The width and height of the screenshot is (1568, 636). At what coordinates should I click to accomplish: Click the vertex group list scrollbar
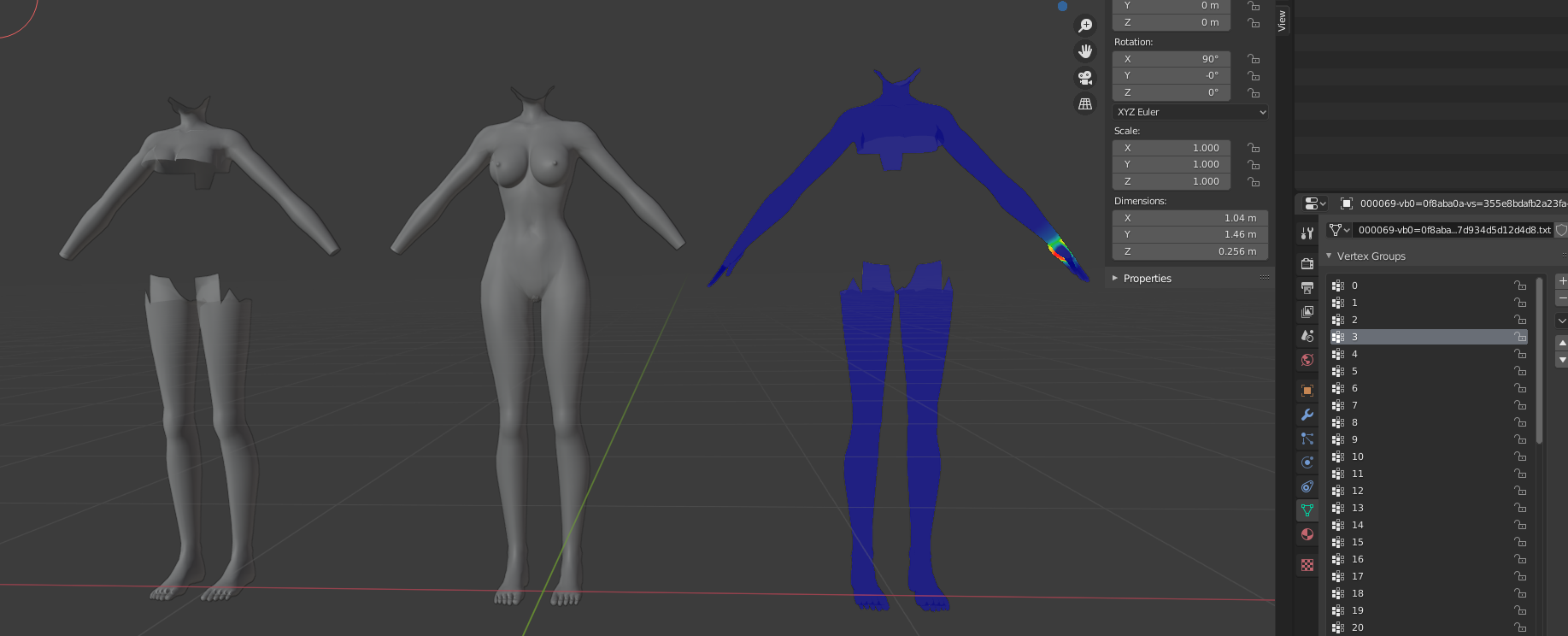click(x=1540, y=361)
